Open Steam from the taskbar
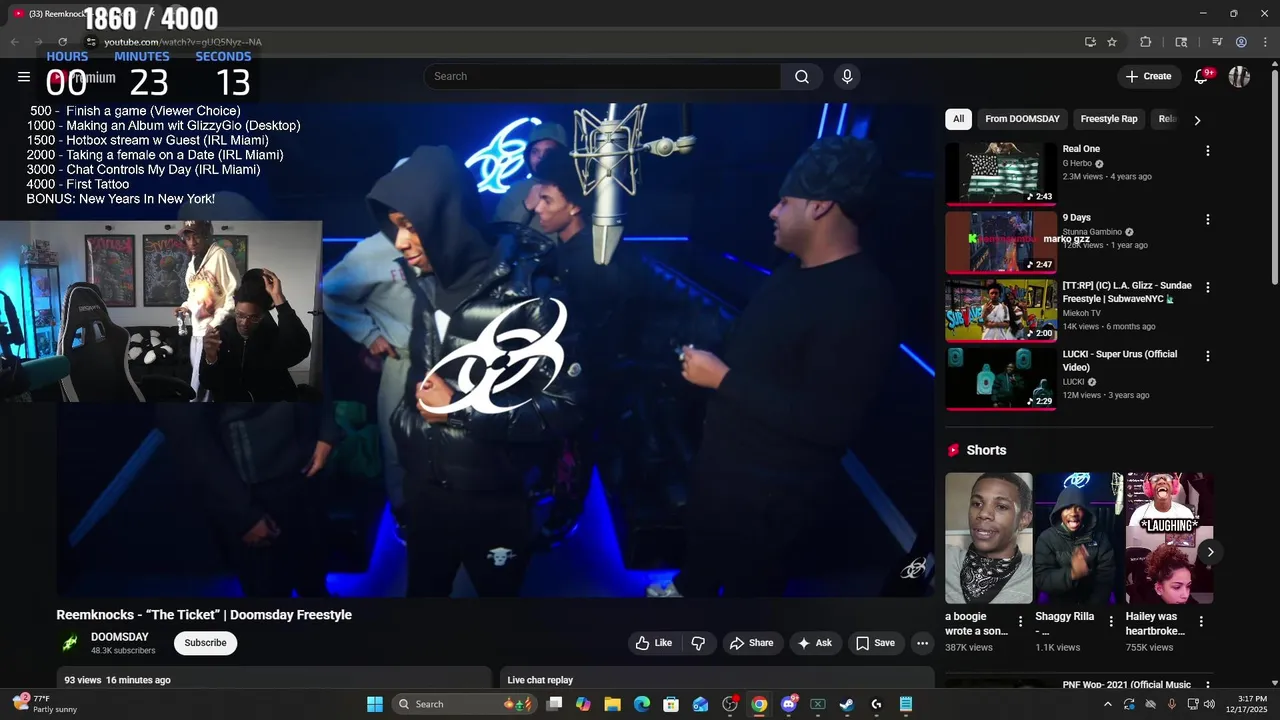 tap(846, 704)
